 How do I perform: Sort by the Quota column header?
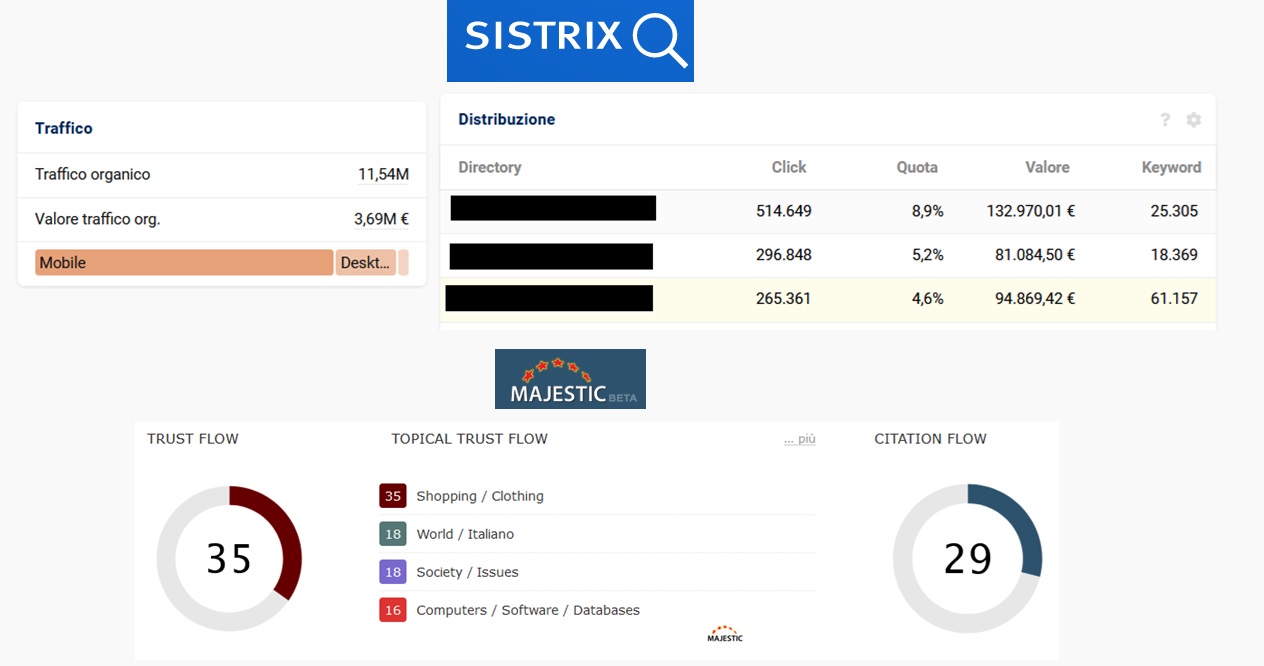point(917,167)
